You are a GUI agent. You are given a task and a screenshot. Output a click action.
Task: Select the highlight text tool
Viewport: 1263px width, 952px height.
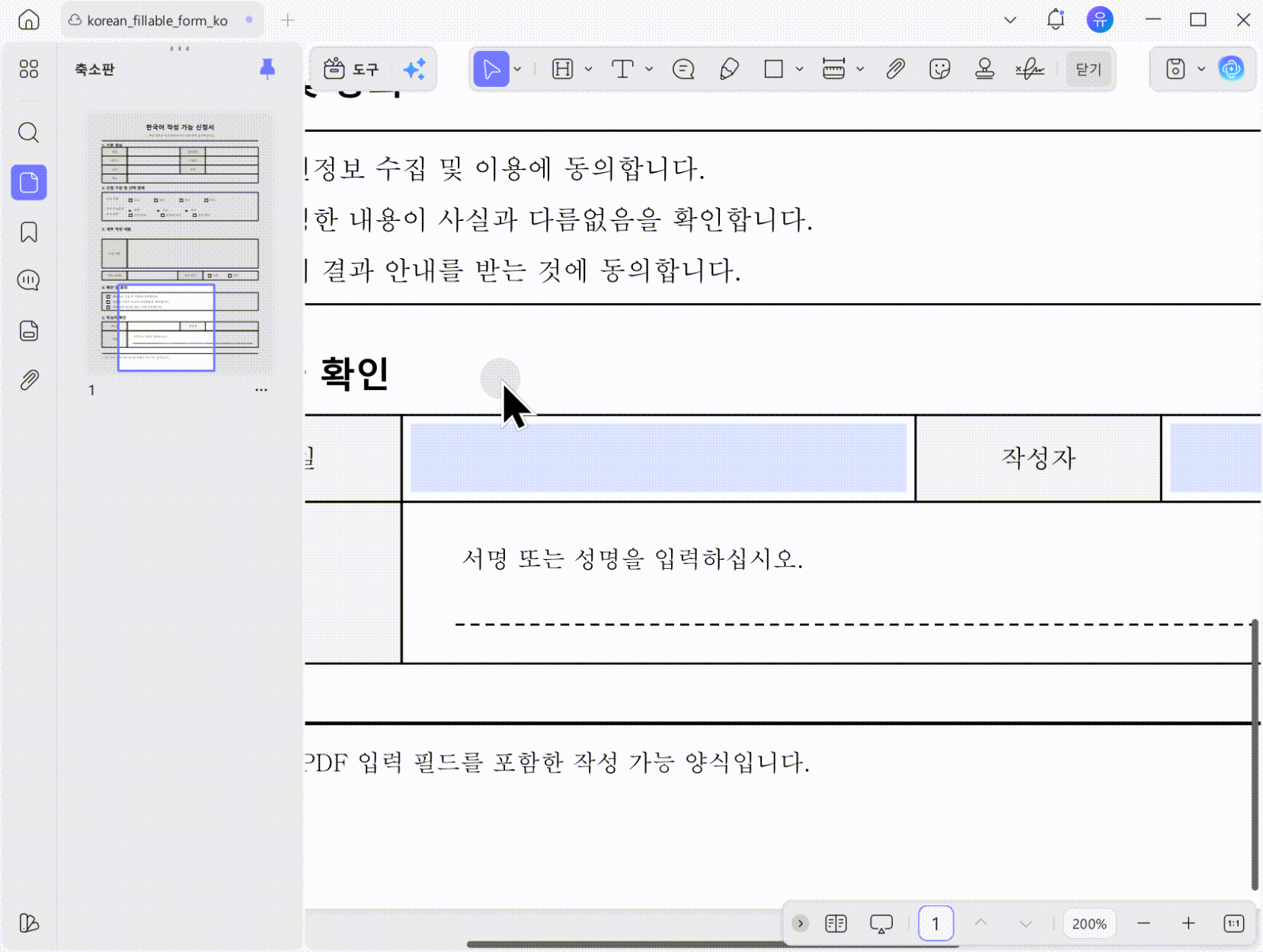[x=562, y=69]
